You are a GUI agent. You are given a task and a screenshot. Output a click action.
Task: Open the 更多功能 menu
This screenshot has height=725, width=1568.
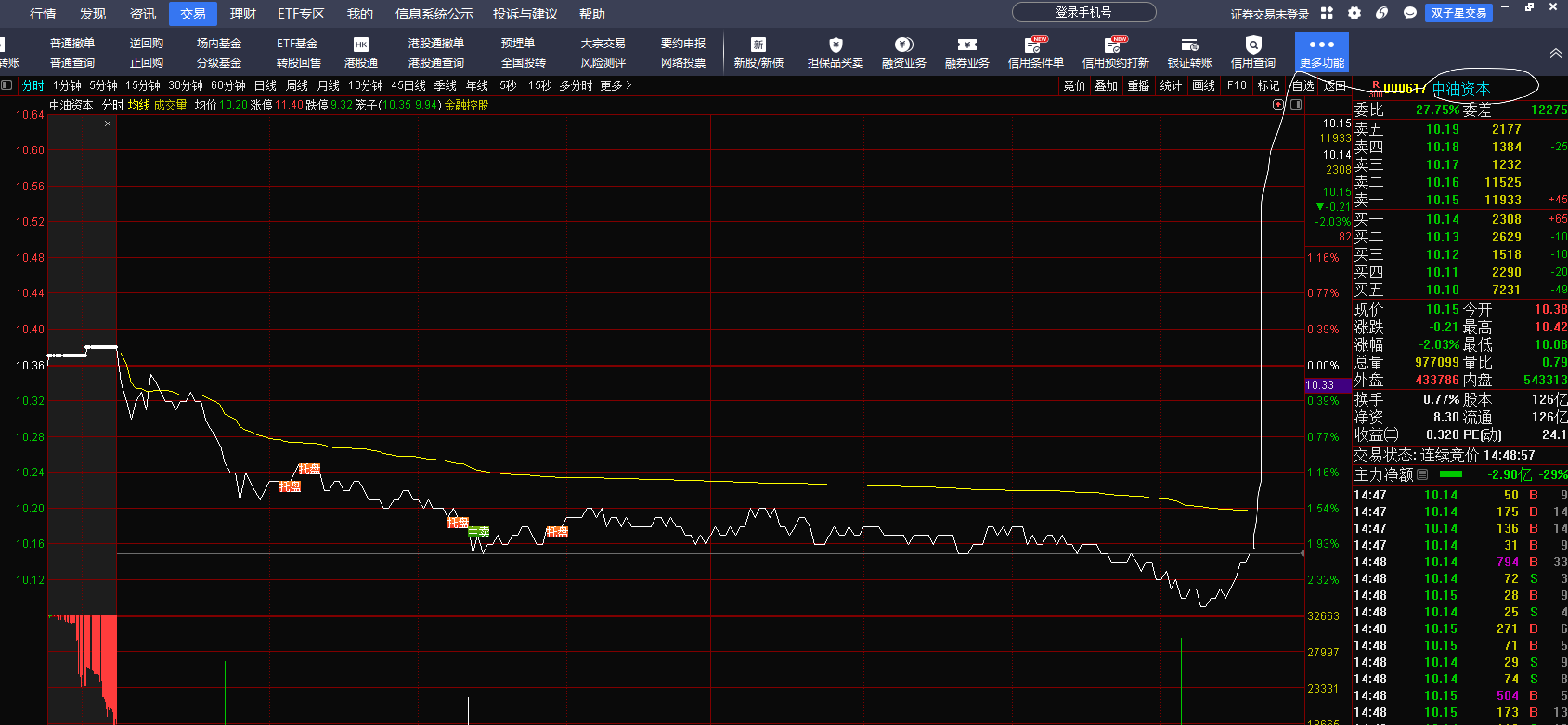[1322, 52]
